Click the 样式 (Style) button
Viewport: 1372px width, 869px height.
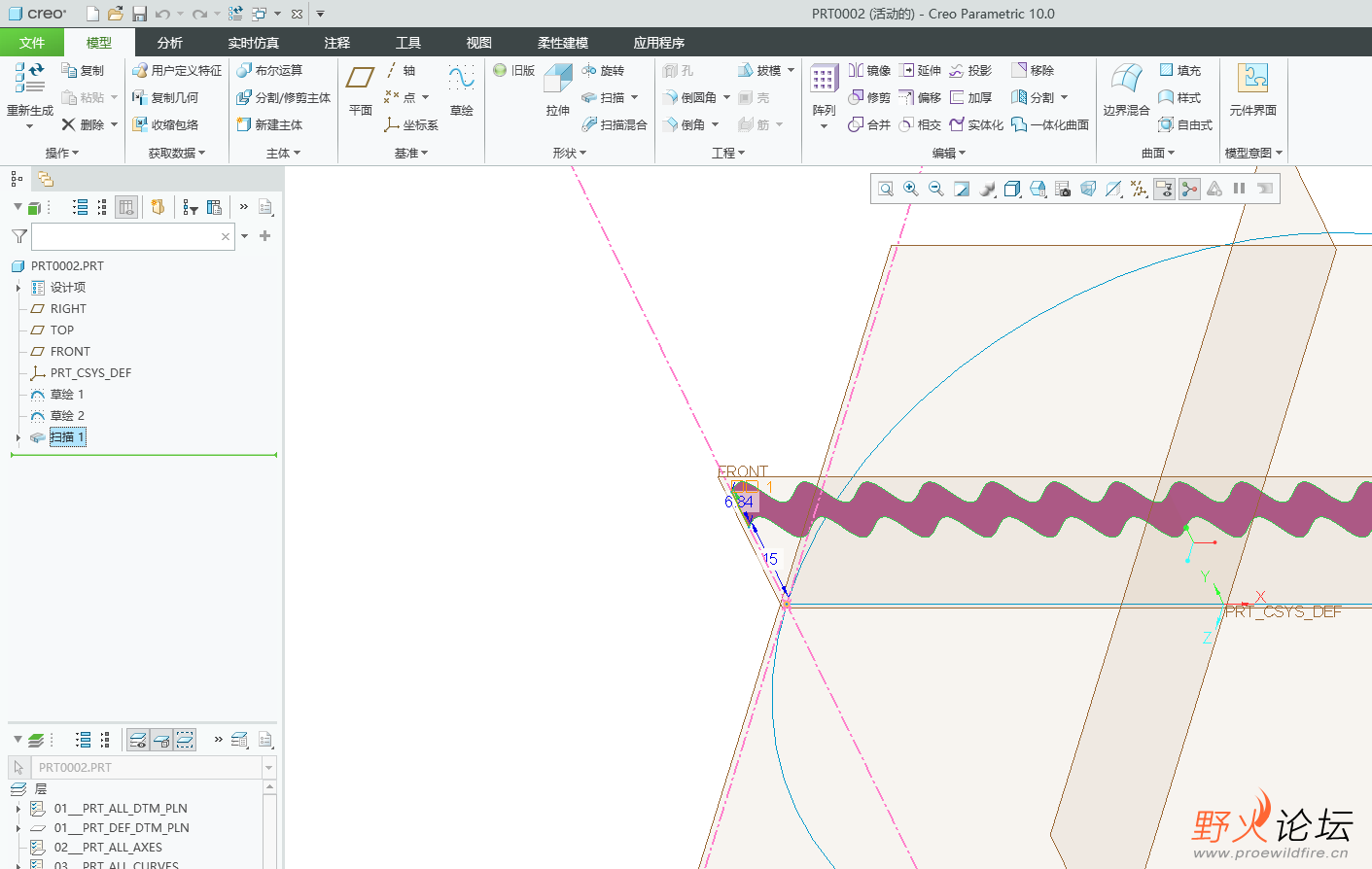1180,98
